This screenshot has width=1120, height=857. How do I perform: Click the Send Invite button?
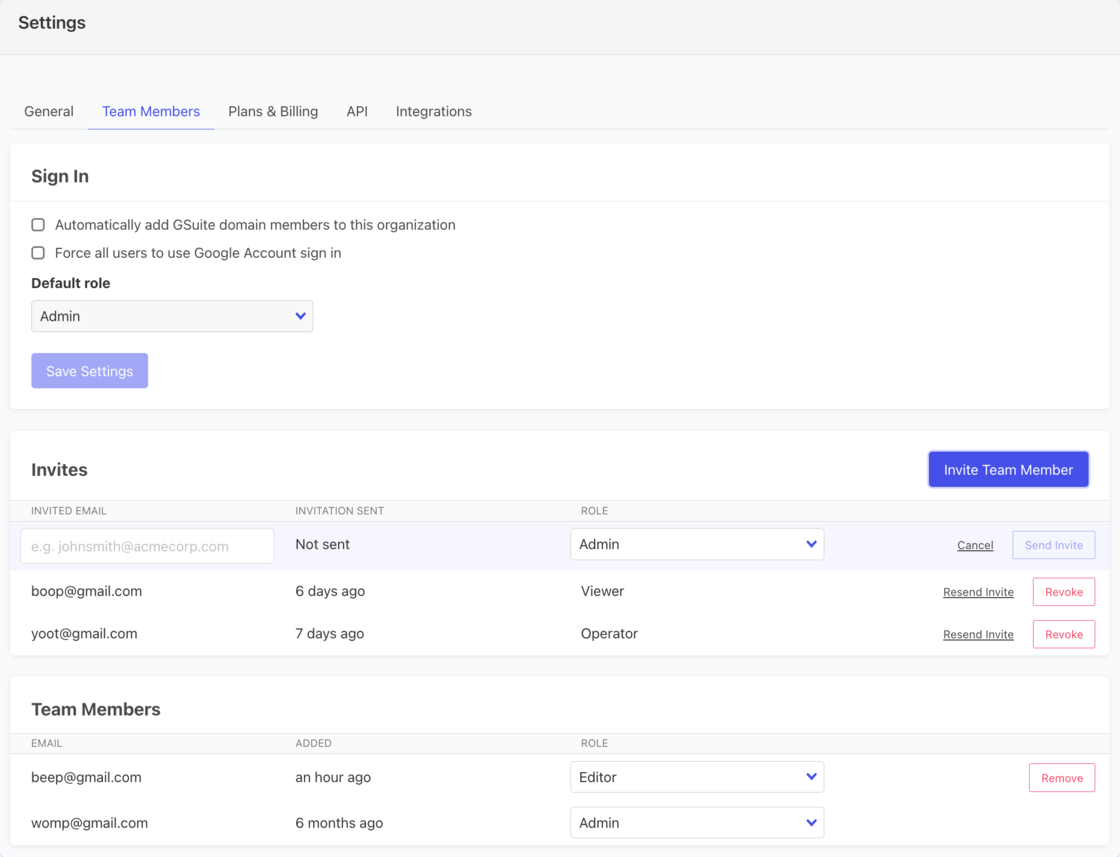point(1053,545)
